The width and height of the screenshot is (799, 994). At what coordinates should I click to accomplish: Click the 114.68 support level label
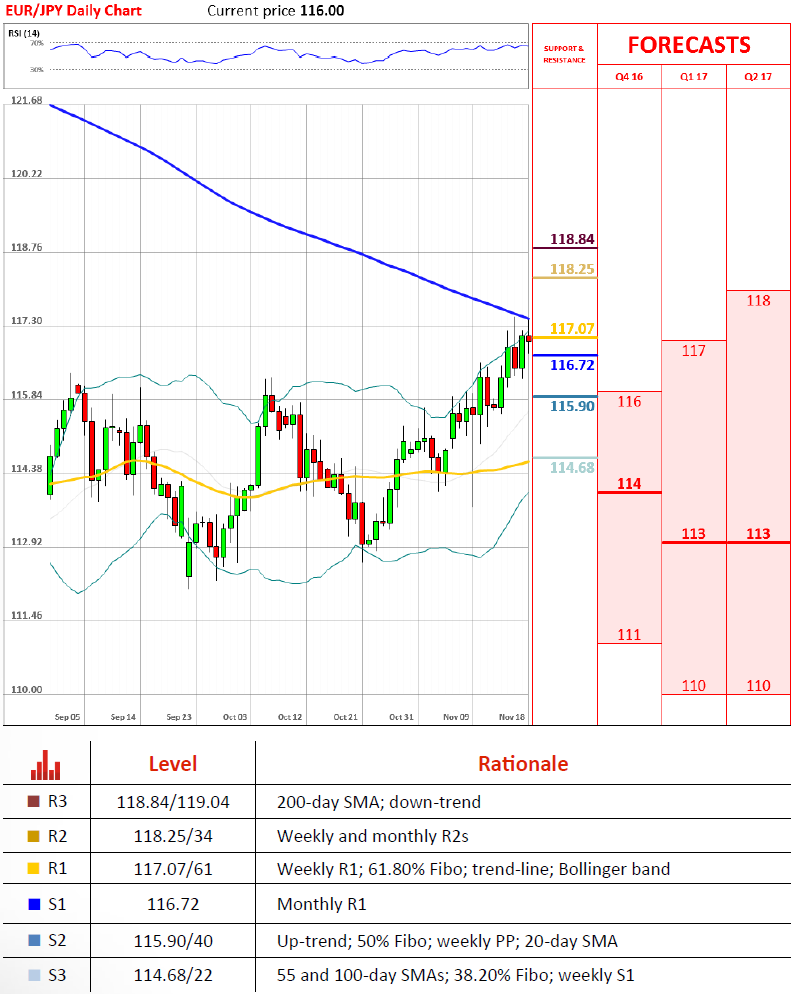[x=572, y=467]
